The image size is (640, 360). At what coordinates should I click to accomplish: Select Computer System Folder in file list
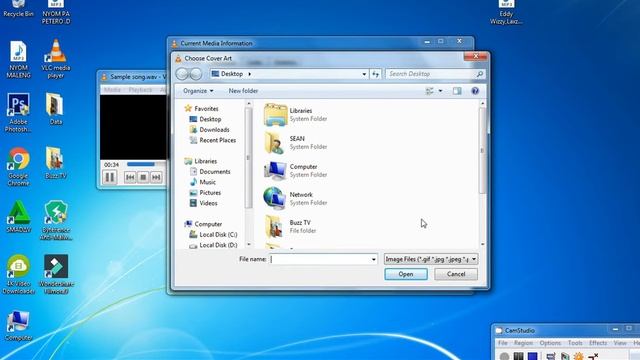[x=296, y=171]
